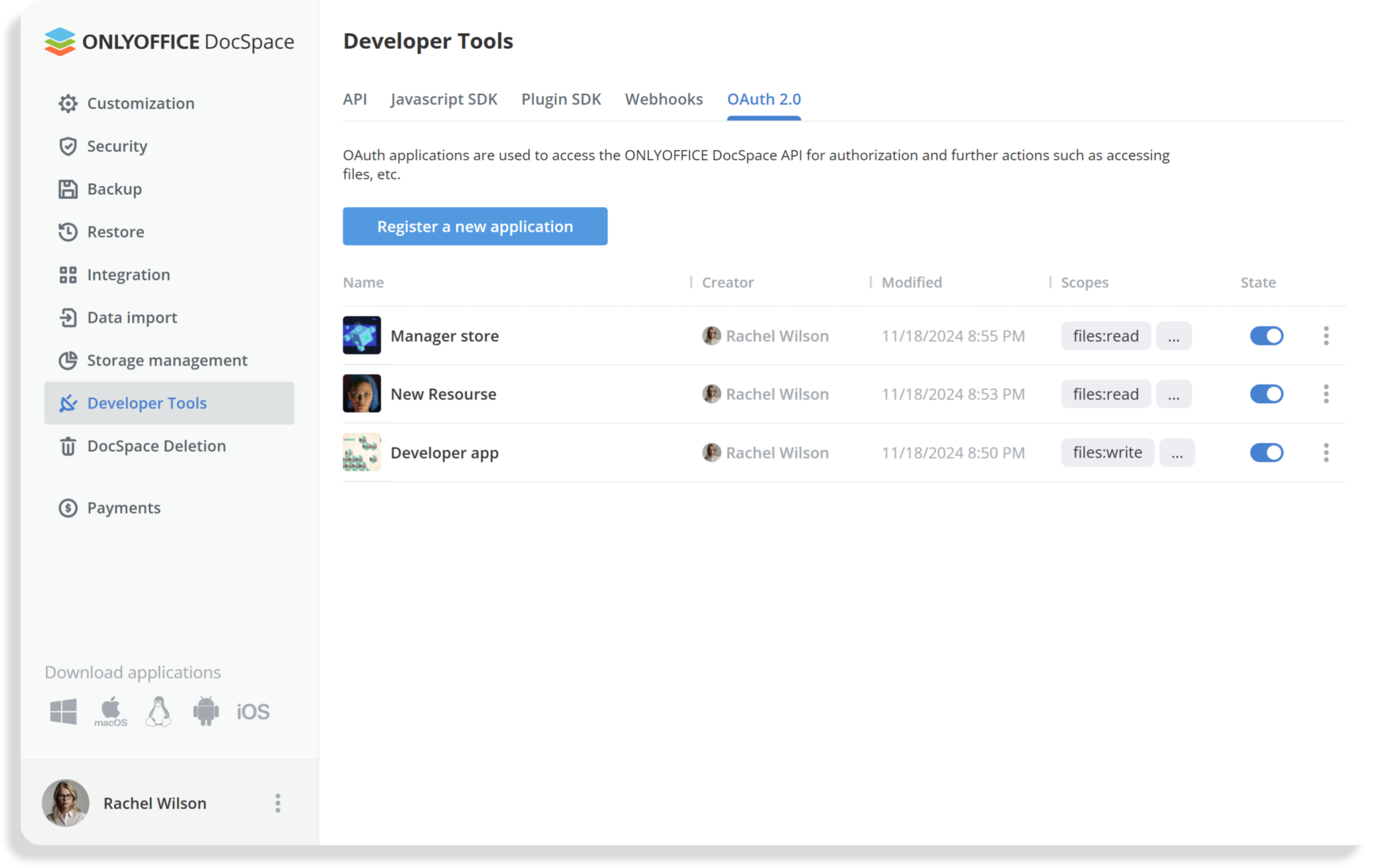The width and height of the screenshot is (1373, 868).
Task: Click Register a new application button
Action: 475,227
